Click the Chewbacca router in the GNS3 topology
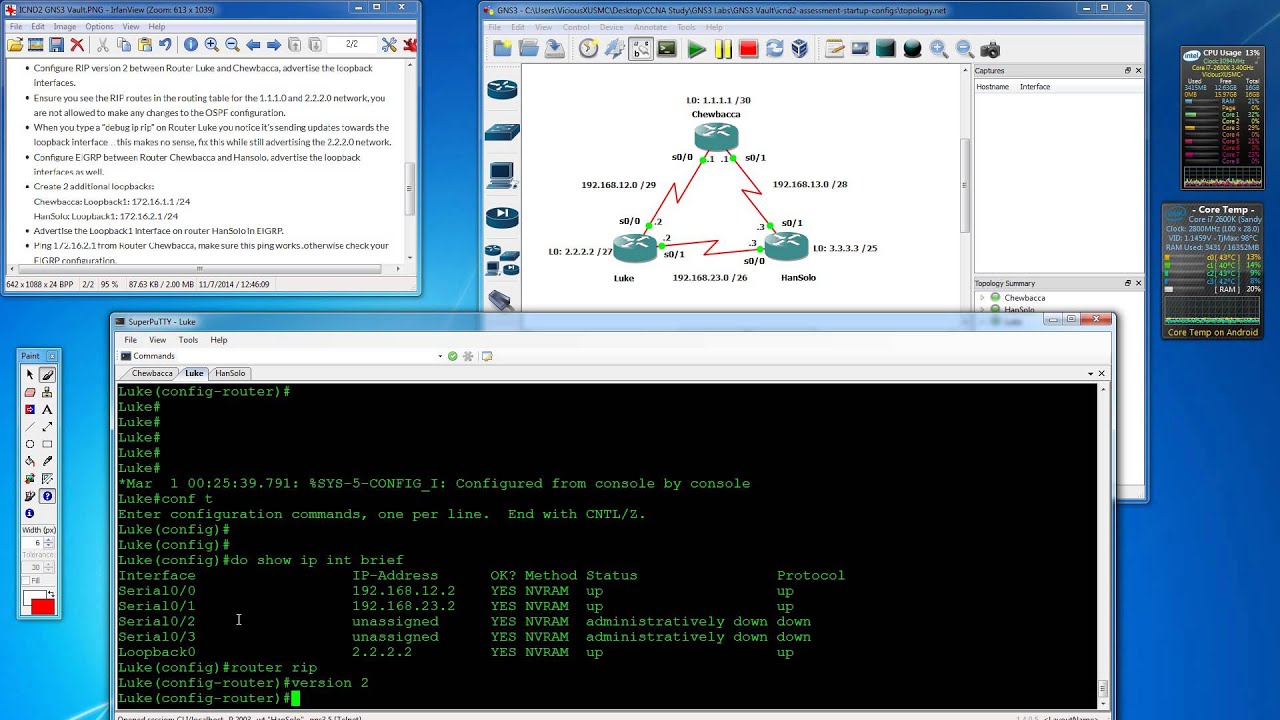The image size is (1280, 720). point(716,136)
